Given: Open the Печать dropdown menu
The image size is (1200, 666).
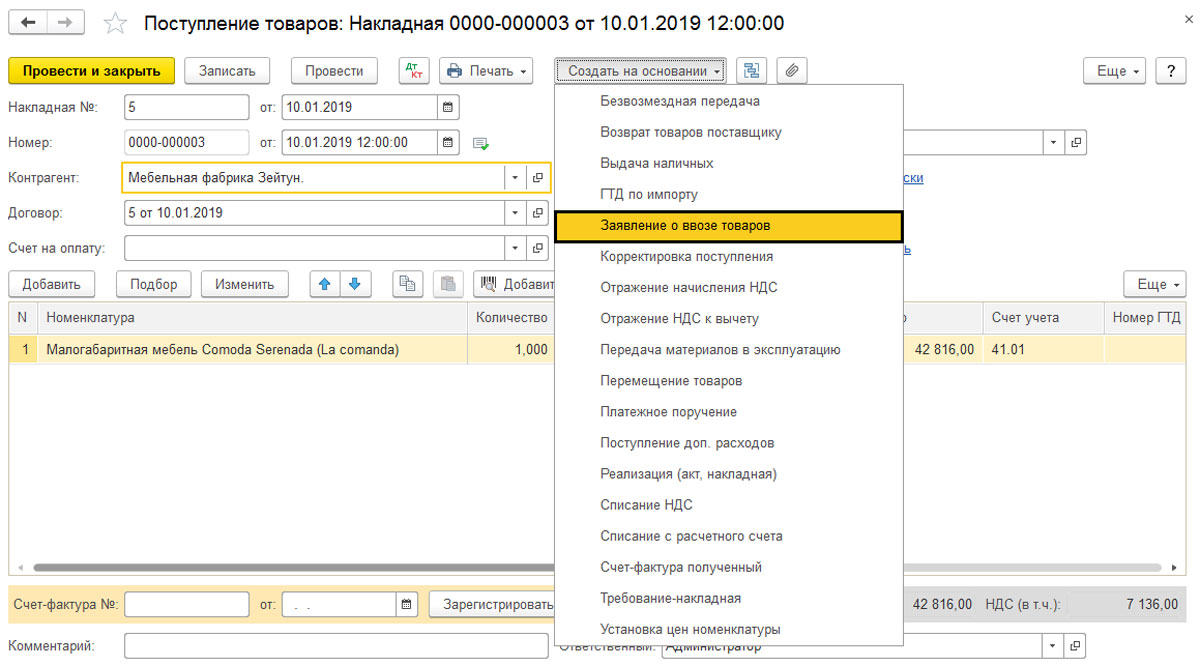Looking at the screenshot, I should click(x=486, y=71).
